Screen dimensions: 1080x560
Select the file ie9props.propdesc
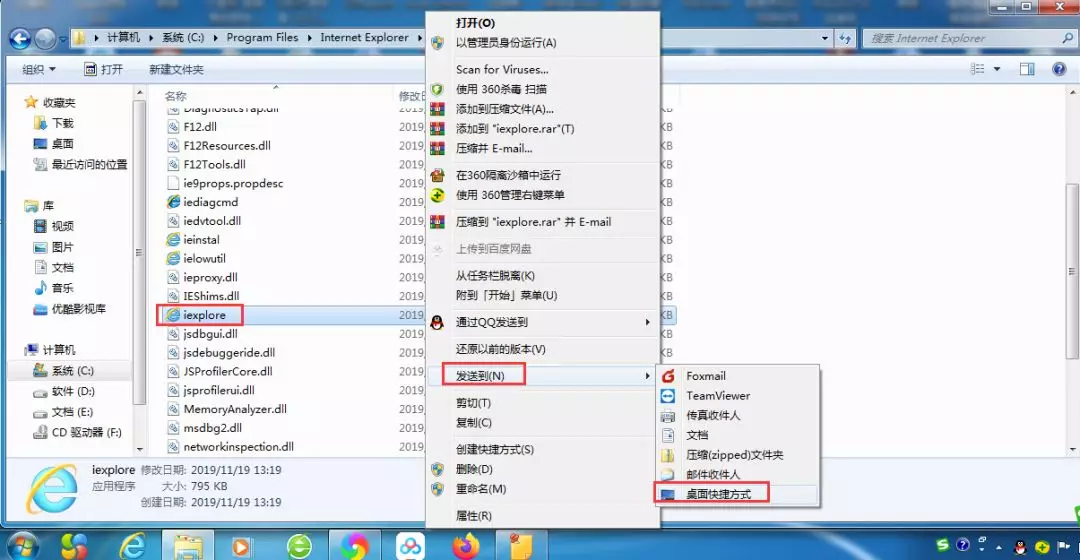pyautogui.click(x=233, y=183)
